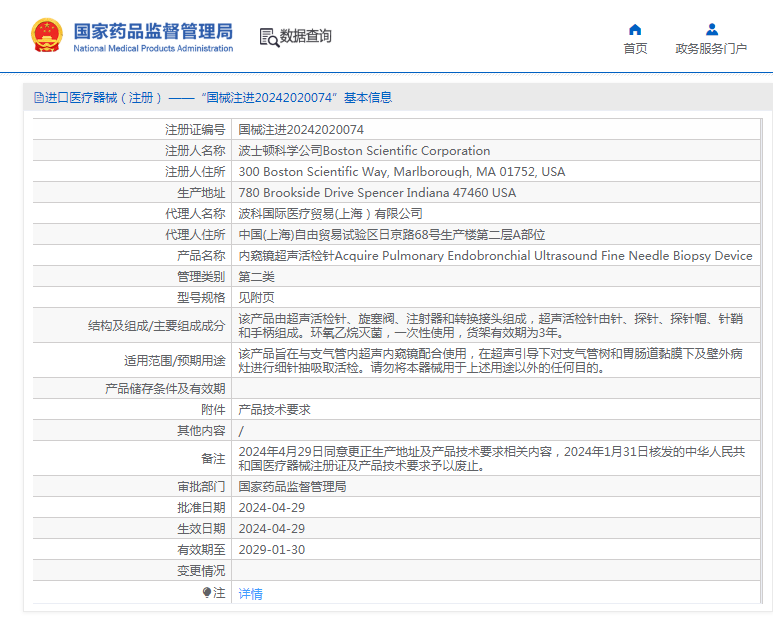Image resolution: width=773 pixels, height=623 pixels.
Task: Click the 变更情况 row label
Action: click(201, 571)
